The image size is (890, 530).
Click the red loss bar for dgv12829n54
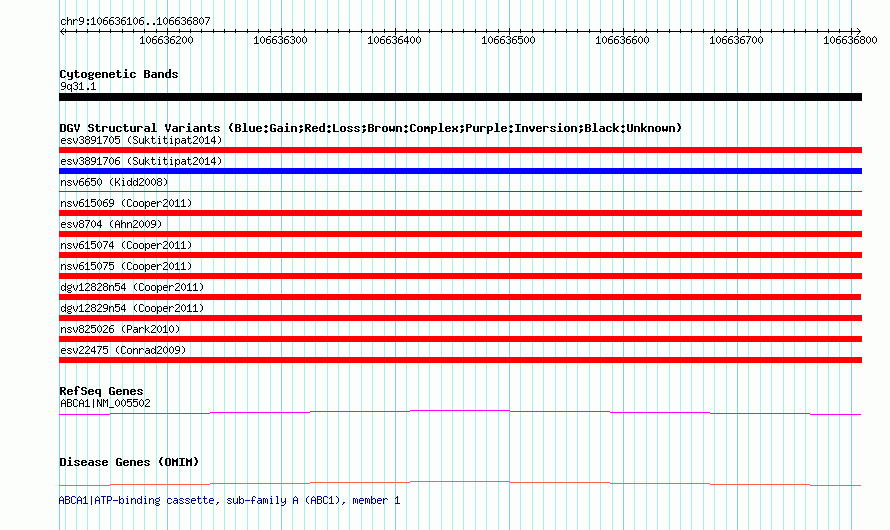click(460, 318)
